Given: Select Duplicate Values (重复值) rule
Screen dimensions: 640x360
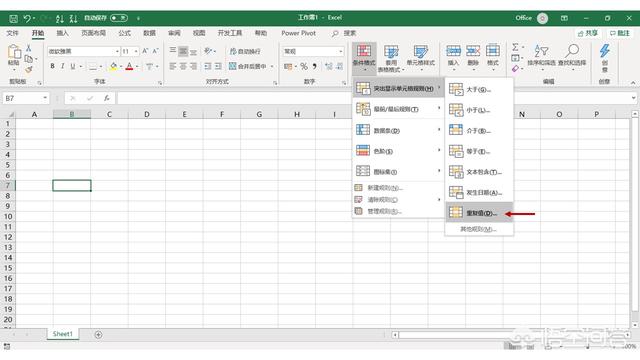Looking at the screenshot, I should point(479,212).
